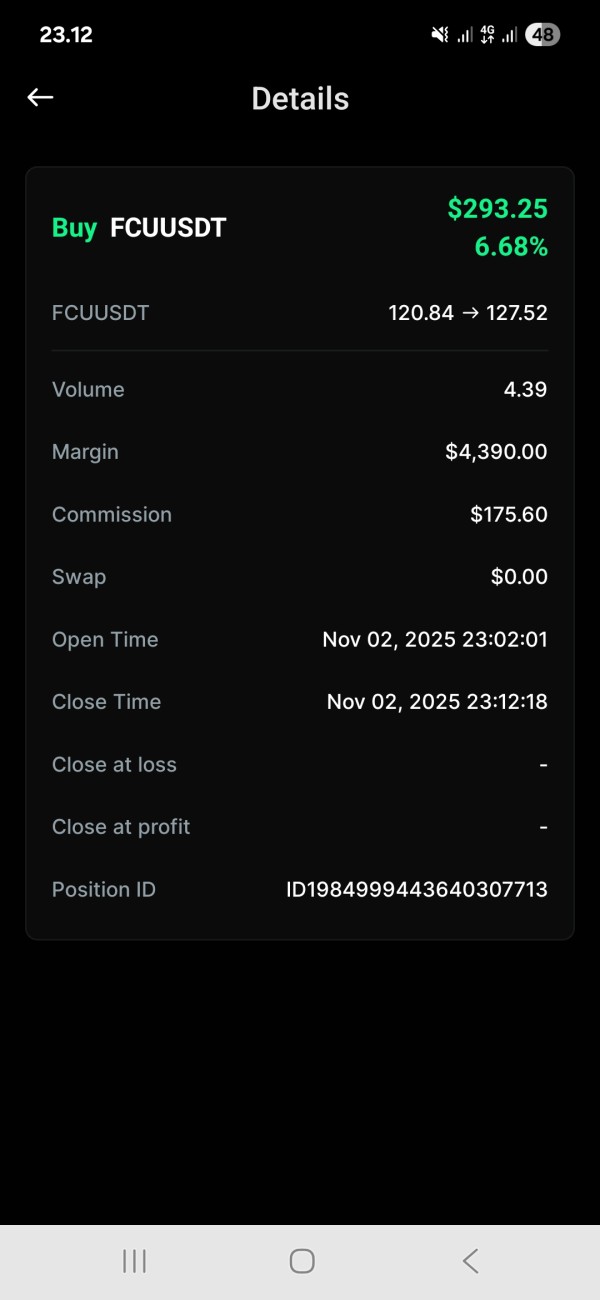Tap the back arrow icon
Viewport: 600px width, 1300px height.
point(40,97)
